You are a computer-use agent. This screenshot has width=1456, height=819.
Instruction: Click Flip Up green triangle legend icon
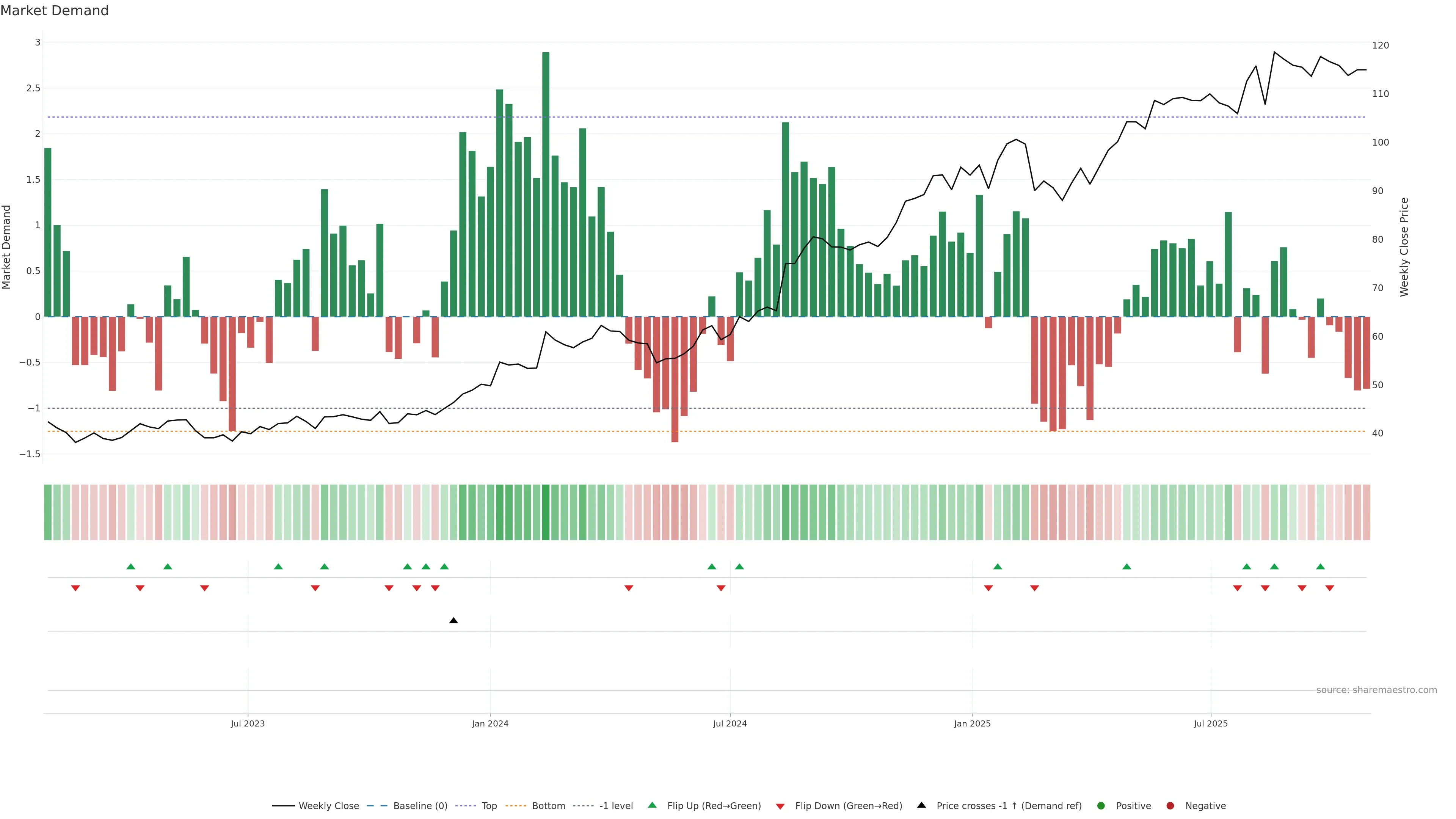(x=652, y=805)
